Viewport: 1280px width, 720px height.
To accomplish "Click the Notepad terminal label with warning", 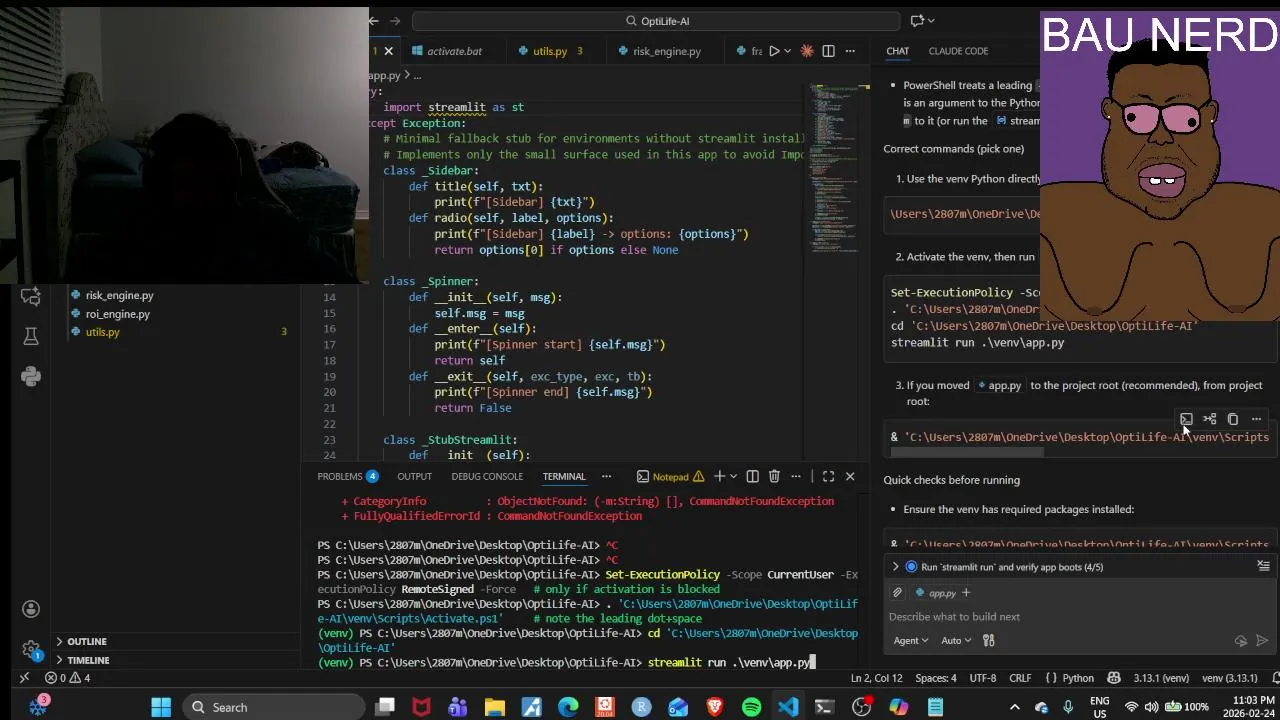I will tap(670, 477).
